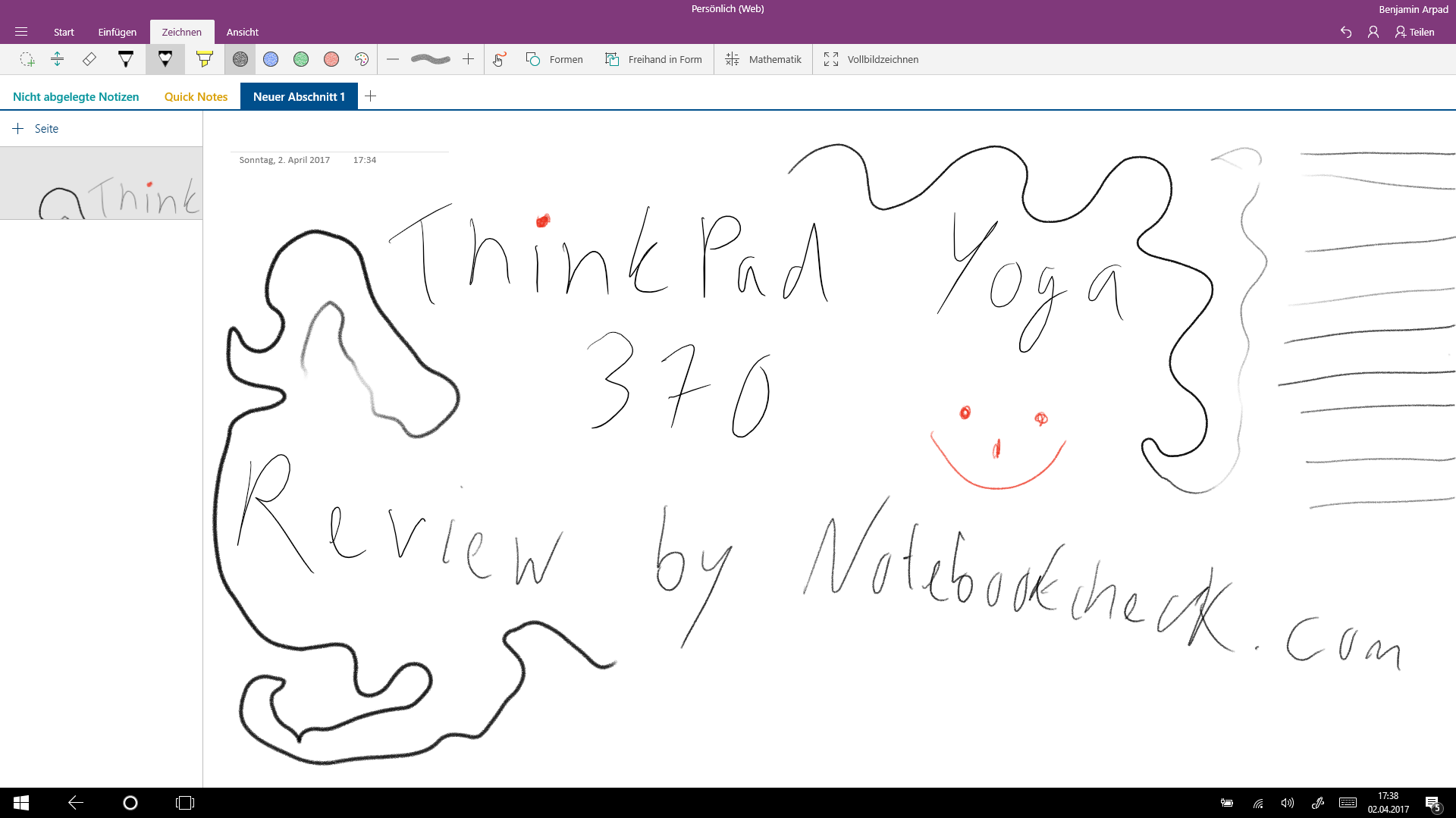The image size is (1456, 818).
Task: Choose the insert space tool
Action: pyautogui.click(x=57, y=59)
